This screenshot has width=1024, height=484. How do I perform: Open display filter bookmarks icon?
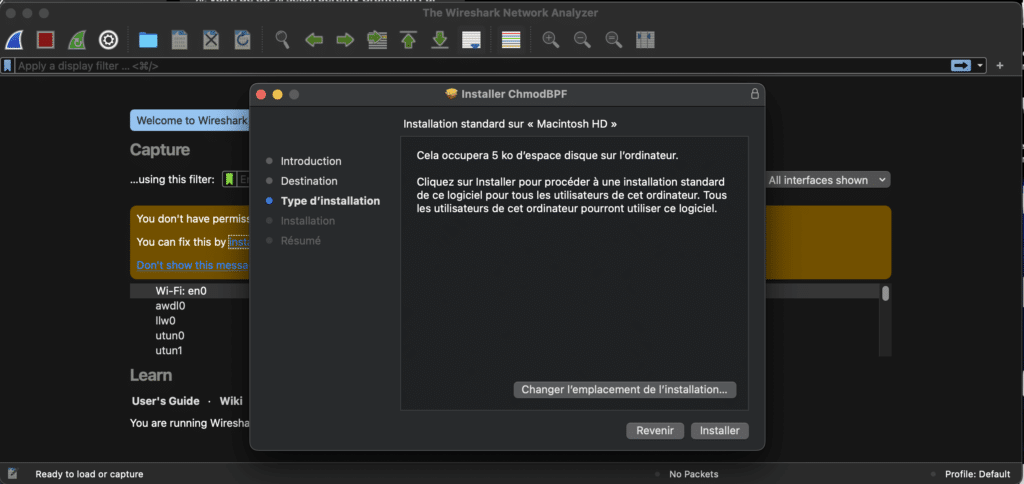7,65
